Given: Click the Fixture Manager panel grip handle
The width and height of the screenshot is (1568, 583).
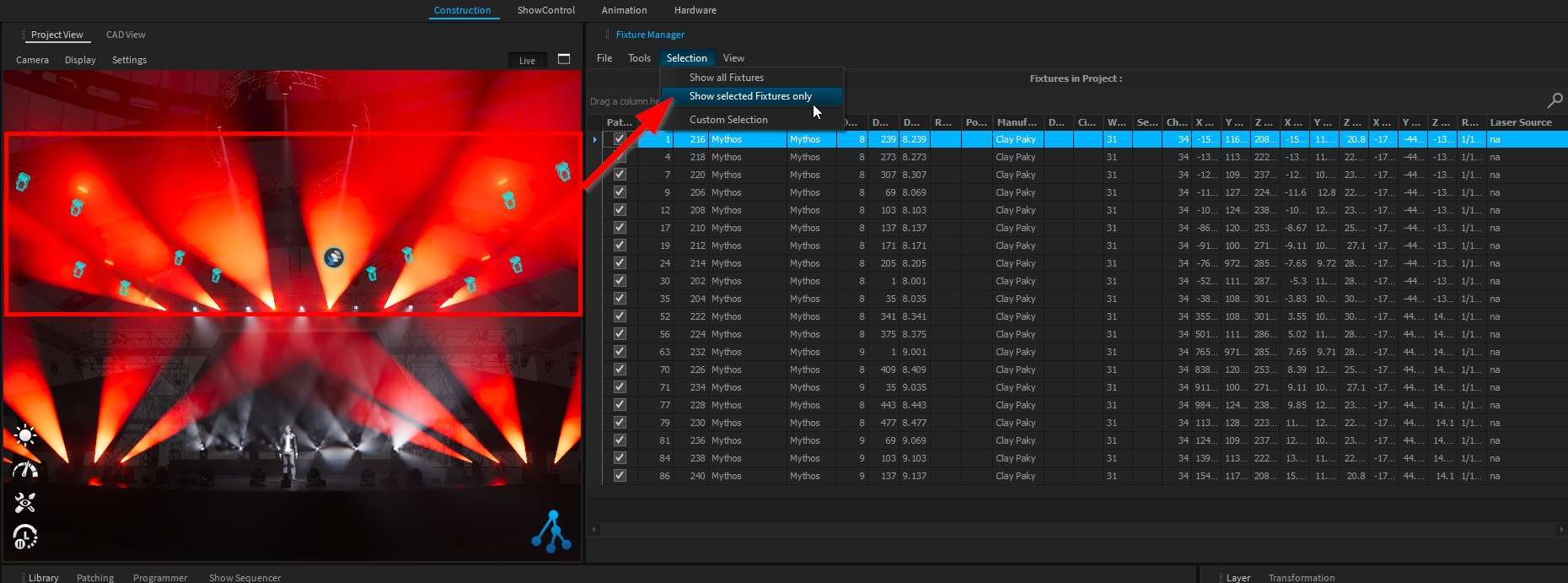Looking at the screenshot, I should tap(607, 35).
